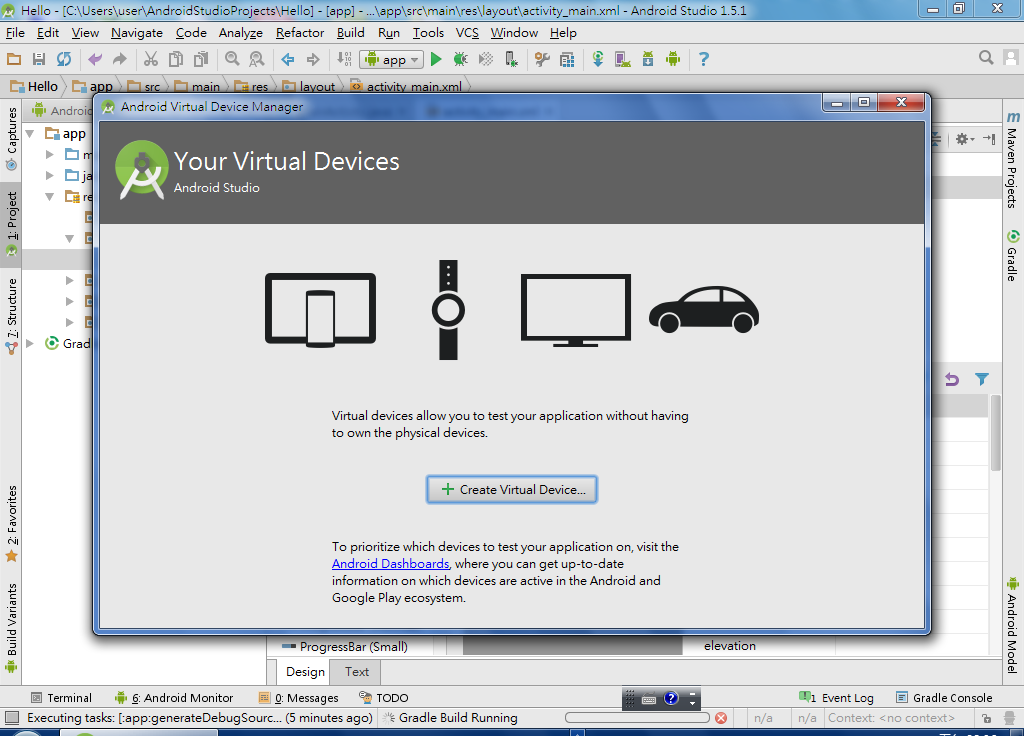Image resolution: width=1024 pixels, height=736 pixels.
Task: Toggle the Captures side panel tab
Action: 12,138
